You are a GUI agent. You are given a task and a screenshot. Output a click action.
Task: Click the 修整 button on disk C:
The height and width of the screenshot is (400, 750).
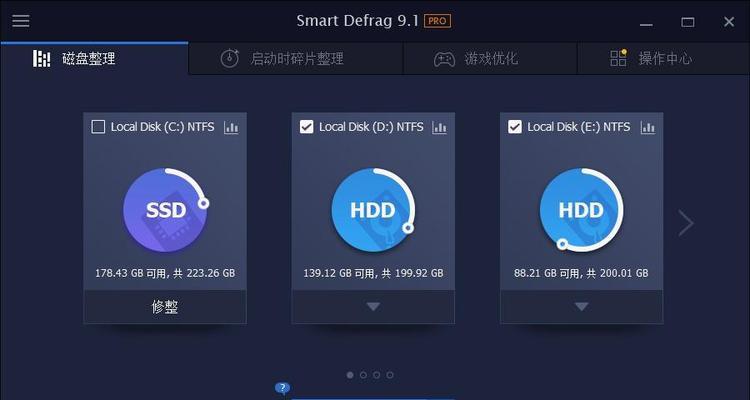pos(165,307)
